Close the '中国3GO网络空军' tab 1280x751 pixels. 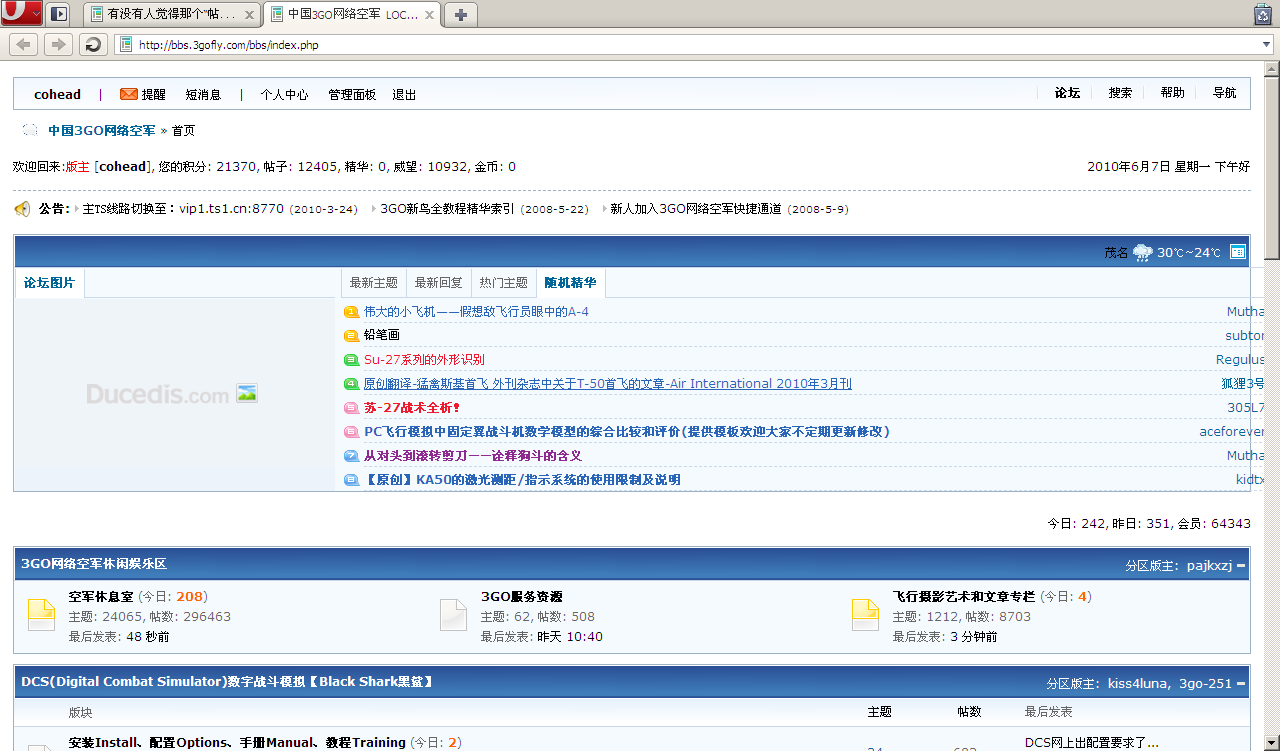pos(430,15)
